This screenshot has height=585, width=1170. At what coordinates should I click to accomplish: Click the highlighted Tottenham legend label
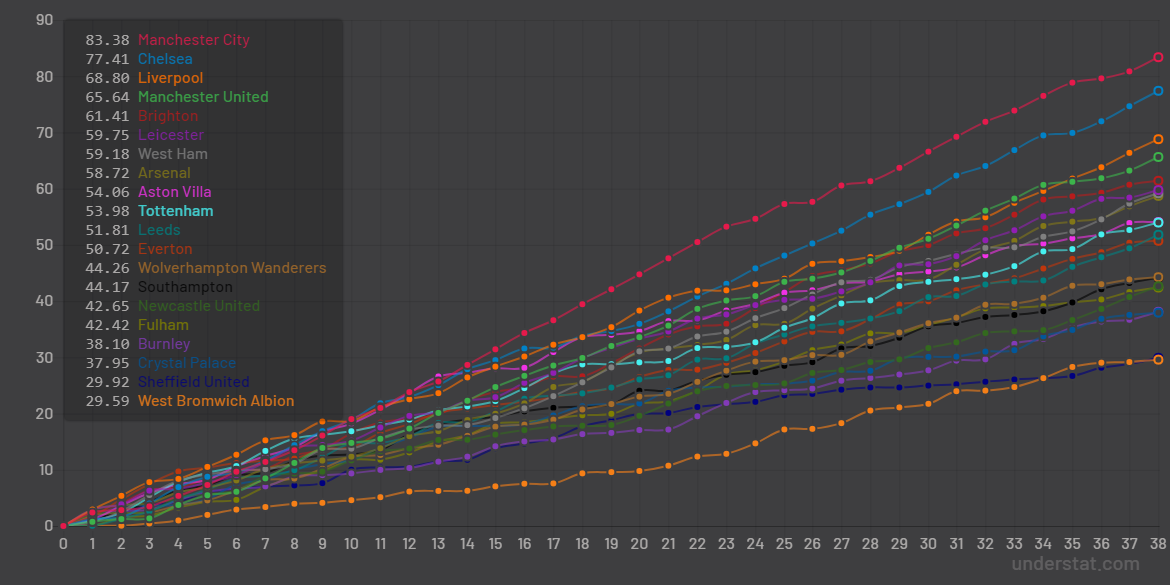(175, 211)
